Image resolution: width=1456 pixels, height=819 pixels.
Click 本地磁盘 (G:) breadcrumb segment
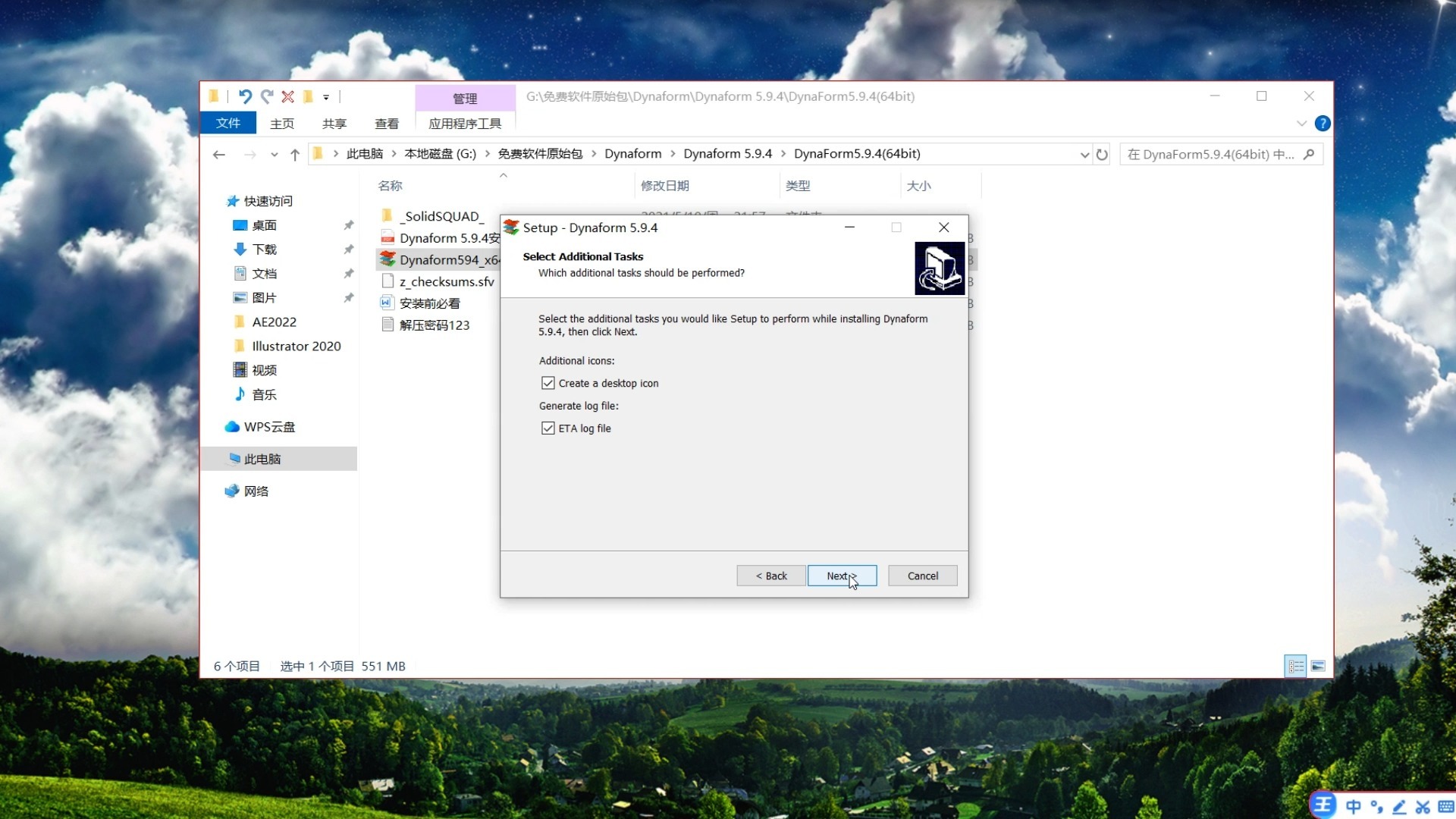(x=440, y=154)
